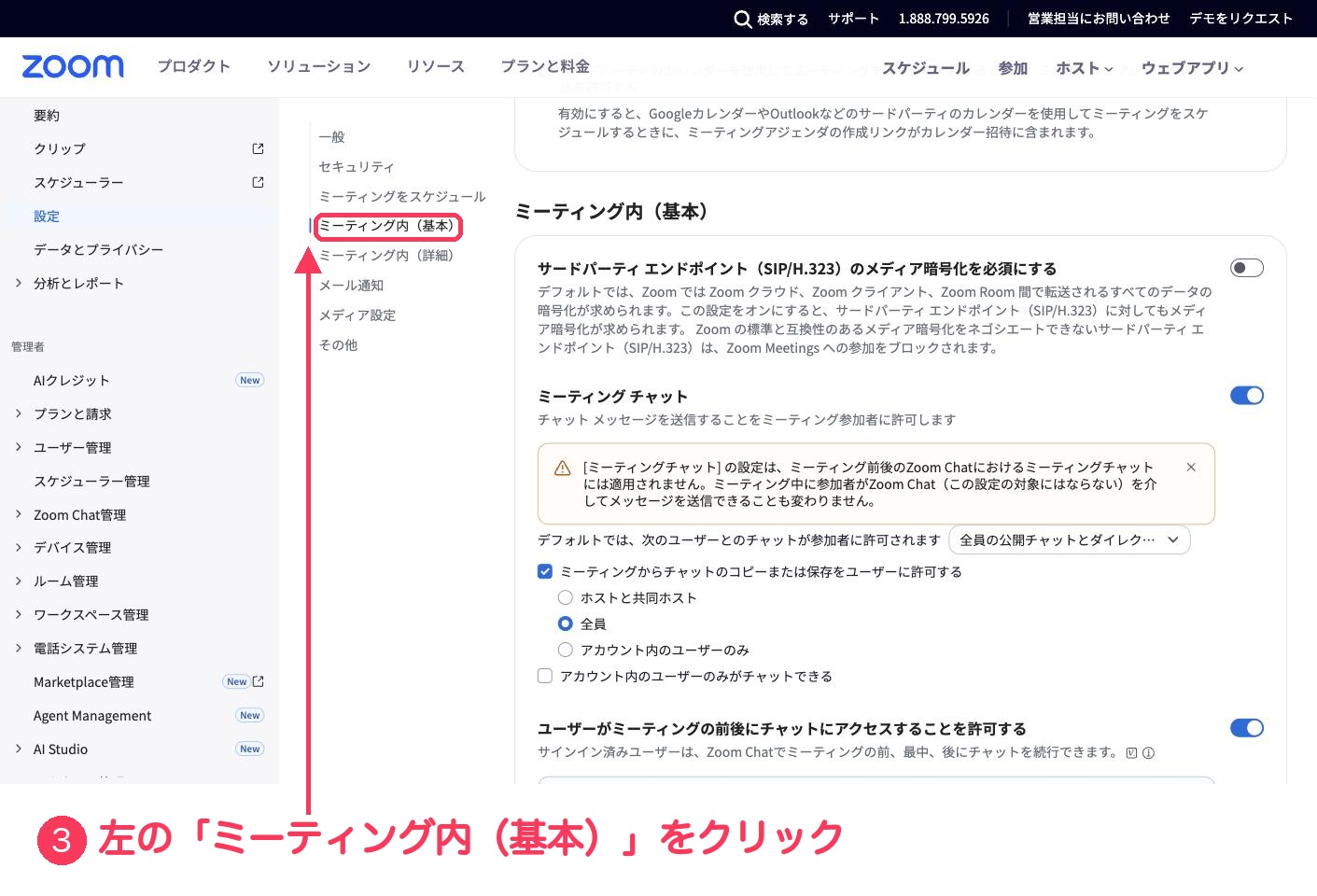Click 参加 in header
The width and height of the screenshot is (1317, 896).
pyautogui.click(x=1013, y=68)
